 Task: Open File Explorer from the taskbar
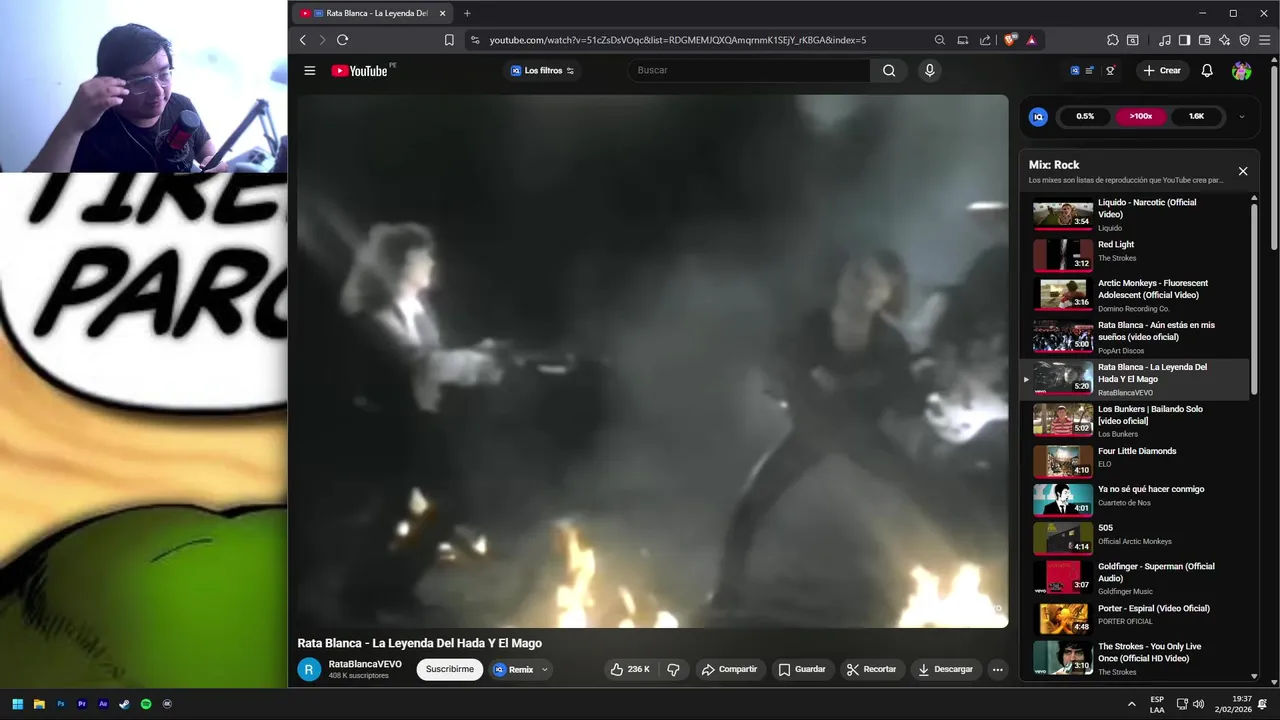coord(39,704)
